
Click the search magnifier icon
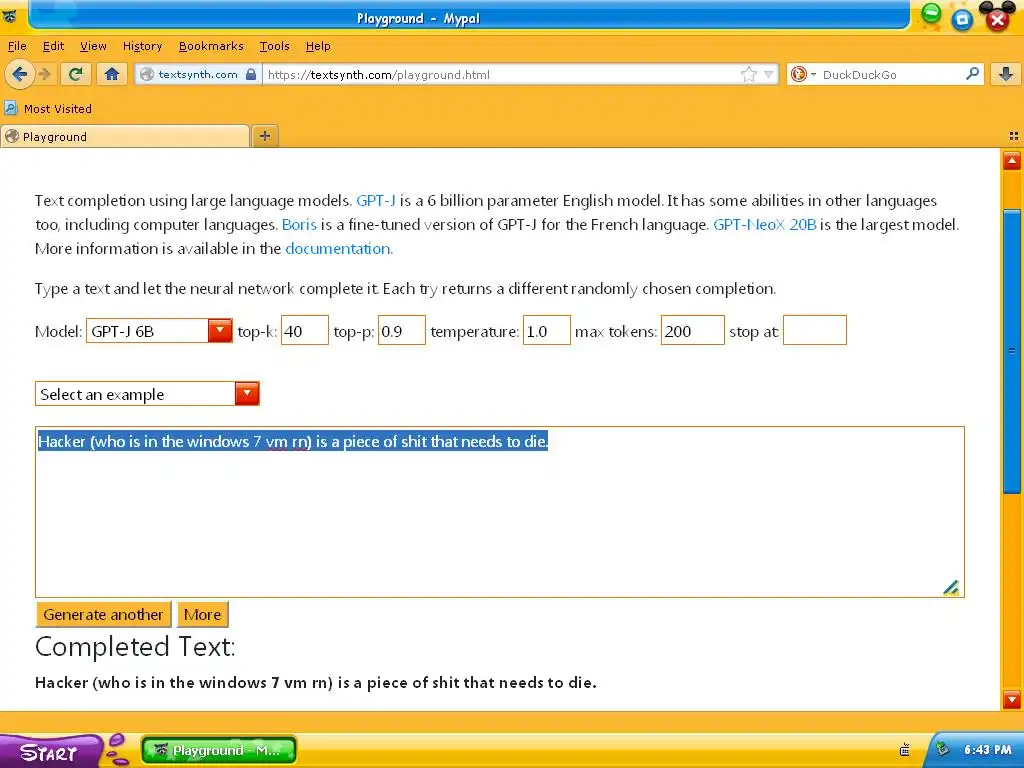(972, 74)
